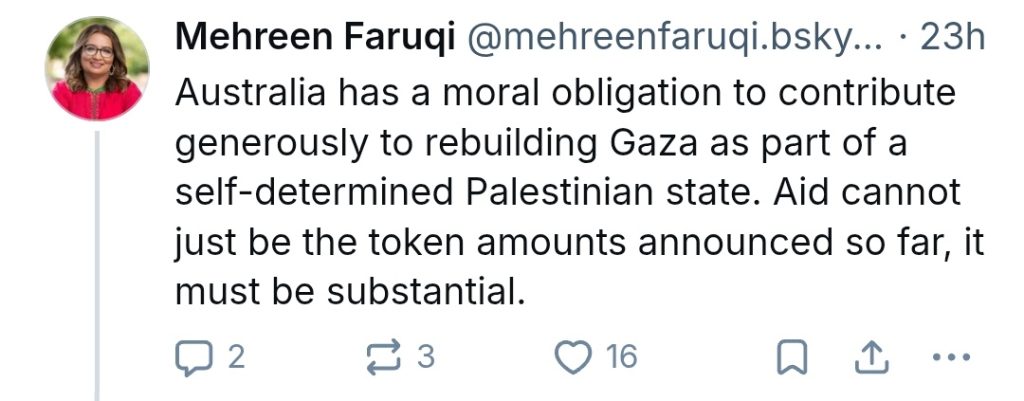Open Mehreen Faruqi's profile picture
This screenshot has width=1024, height=401.
coord(97,69)
